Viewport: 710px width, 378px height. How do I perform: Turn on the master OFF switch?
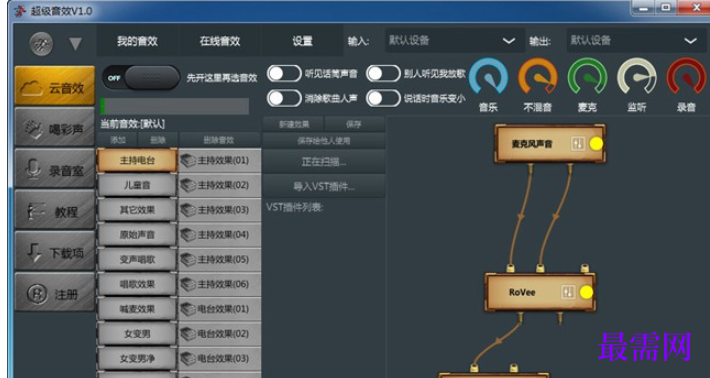(x=141, y=77)
